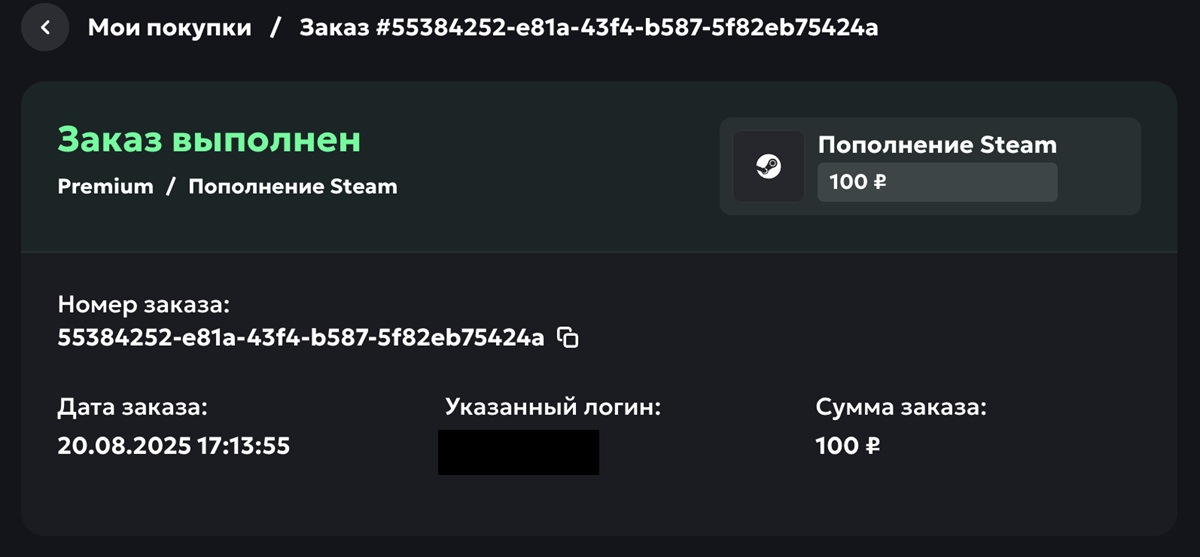Image resolution: width=1200 pixels, height=557 pixels.
Task: Open Мои покупки breadcrumb
Action: pyautogui.click(x=170, y=27)
